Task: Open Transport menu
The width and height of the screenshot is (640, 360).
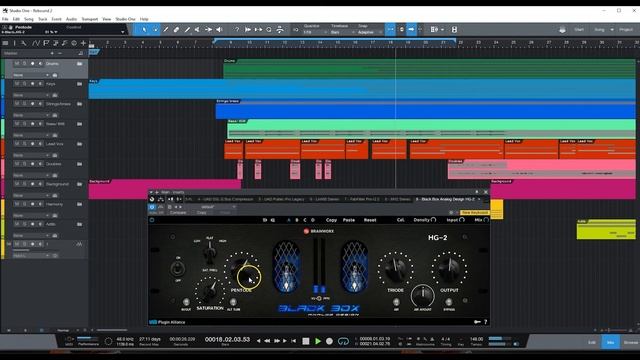Action: tap(90, 19)
